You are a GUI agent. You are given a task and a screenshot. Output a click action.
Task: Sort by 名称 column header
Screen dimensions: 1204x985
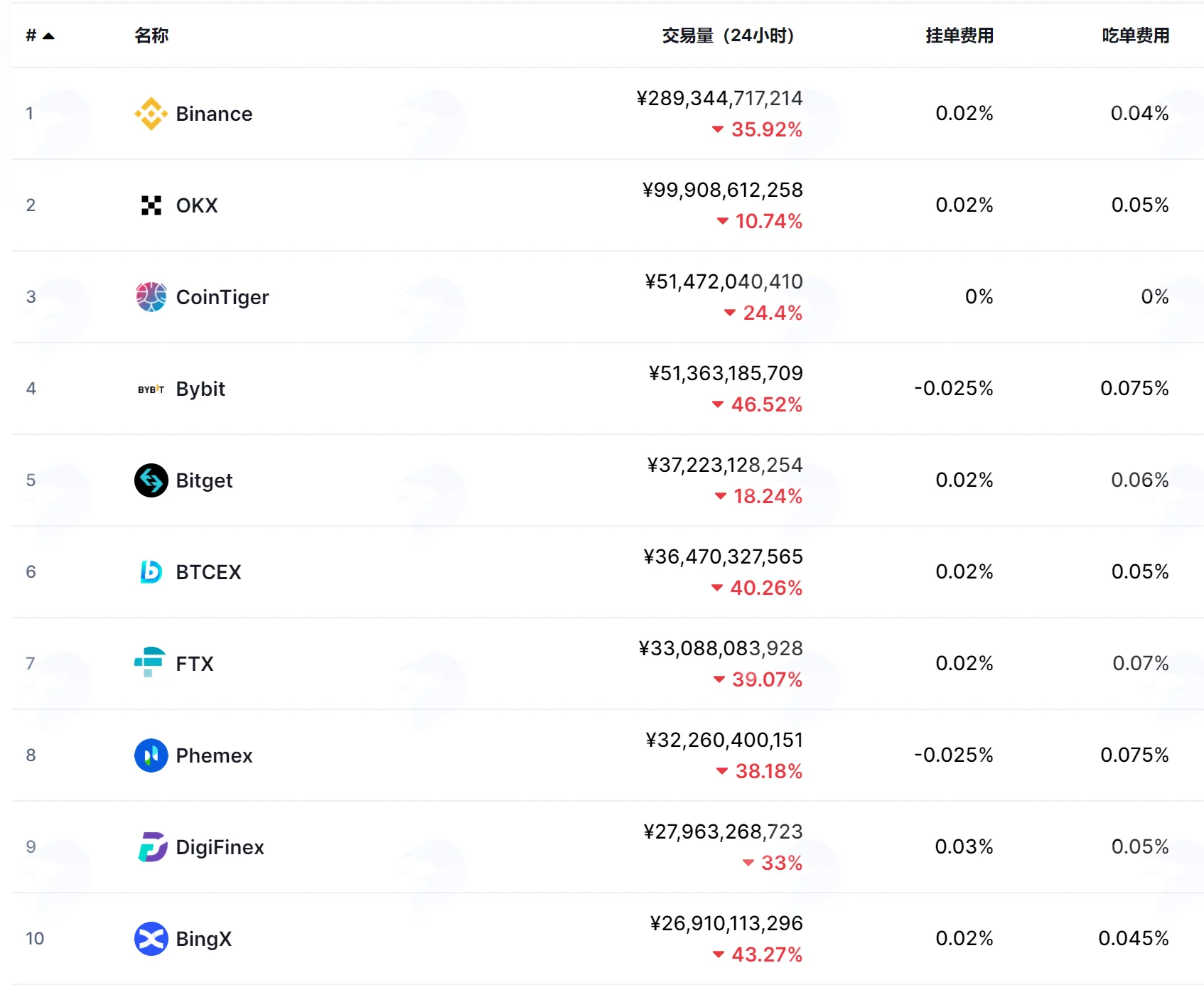click(x=151, y=36)
